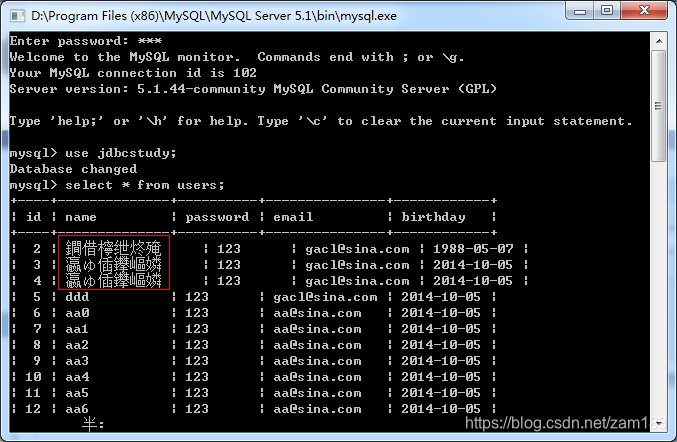The image size is (677, 442).
Task: Click the 'Enter password: ***' line
Action: (85, 41)
